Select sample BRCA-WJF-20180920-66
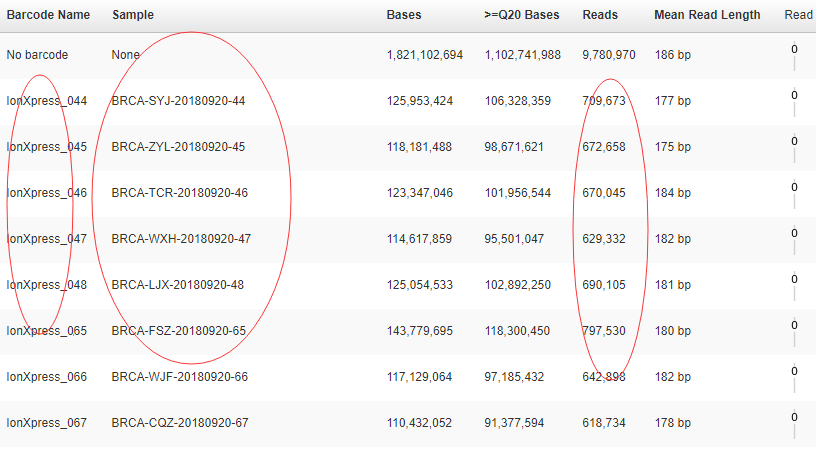Screen dimensions: 816x450 pos(180,377)
